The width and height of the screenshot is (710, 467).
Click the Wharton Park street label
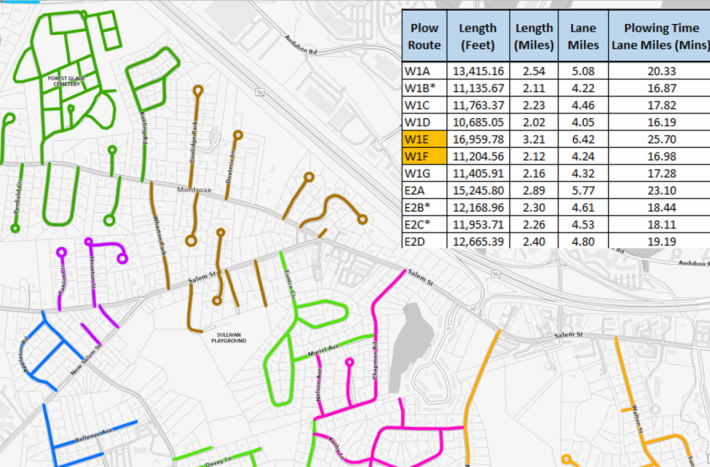[158, 235]
